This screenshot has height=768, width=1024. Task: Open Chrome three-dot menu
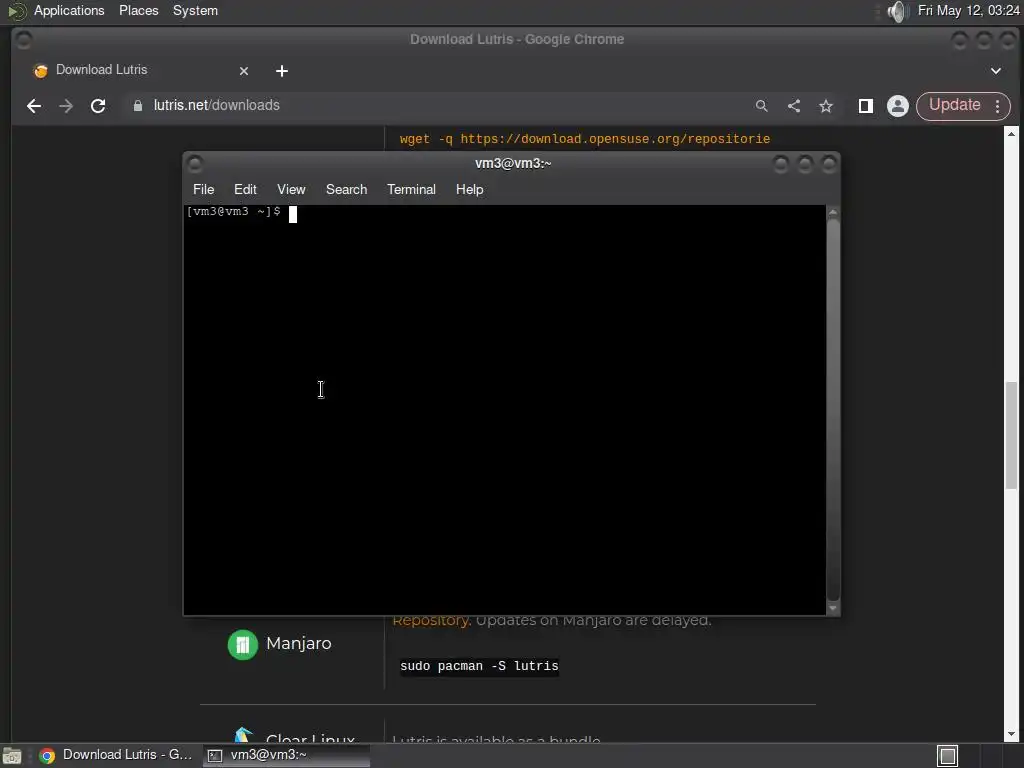click(x=997, y=106)
